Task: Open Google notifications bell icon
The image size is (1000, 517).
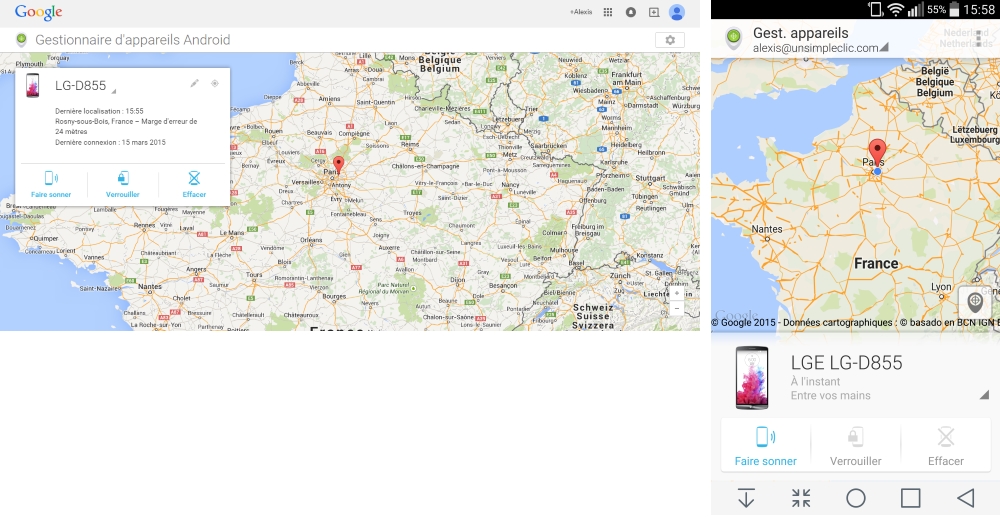Action: [631, 12]
